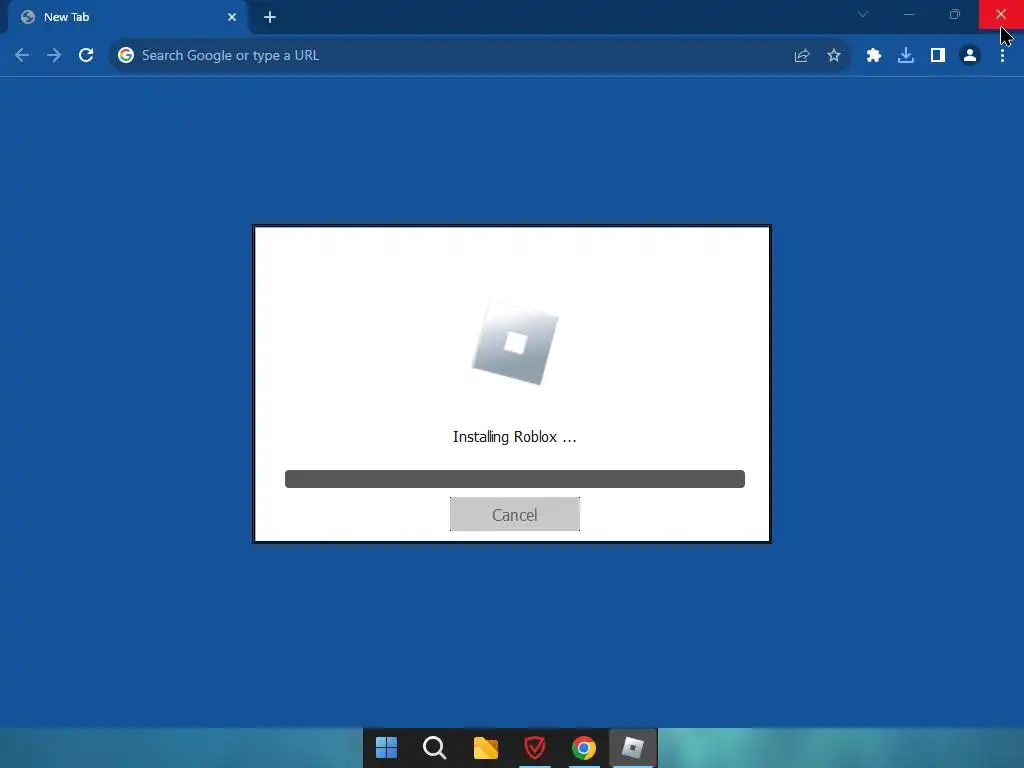Minimize the Chrome window

tap(908, 14)
